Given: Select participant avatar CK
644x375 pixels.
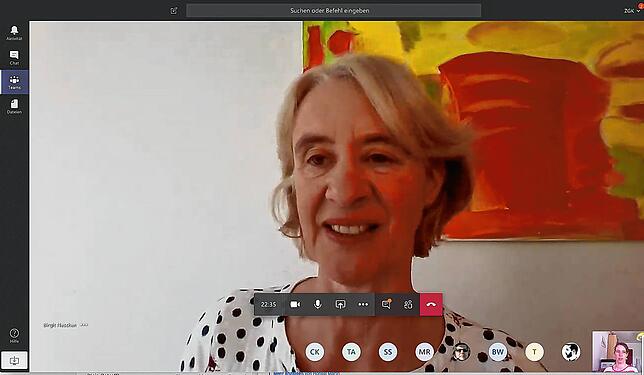Looking at the screenshot, I should (x=315, y=352).
